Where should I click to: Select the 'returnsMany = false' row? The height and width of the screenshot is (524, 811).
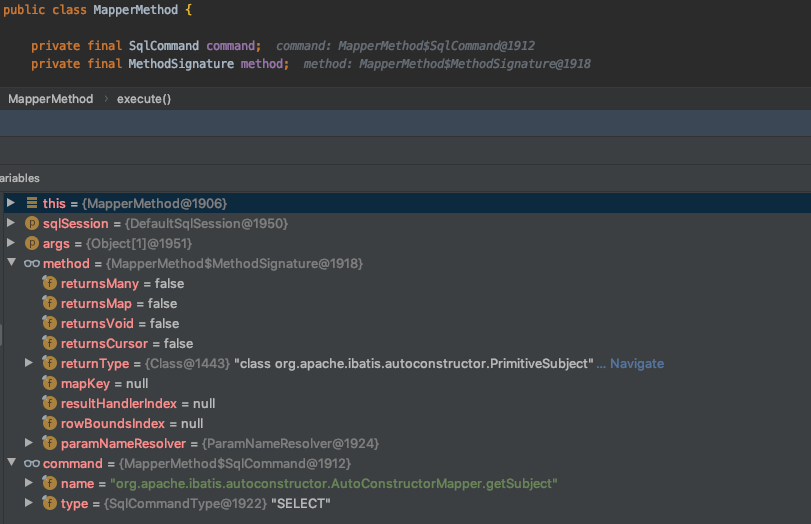tap(407, 283)
